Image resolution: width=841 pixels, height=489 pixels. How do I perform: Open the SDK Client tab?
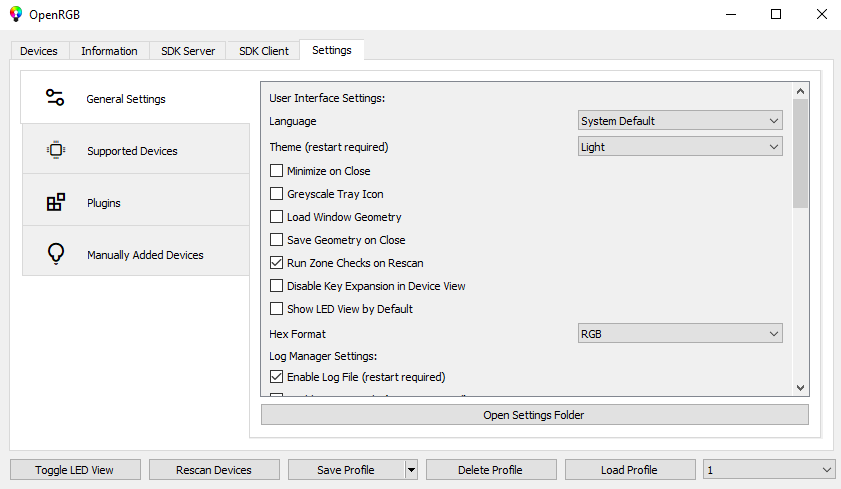point(264,51)
